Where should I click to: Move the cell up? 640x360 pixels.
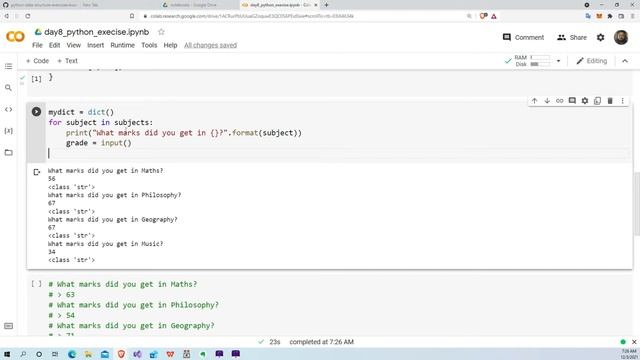coord(534,101)
